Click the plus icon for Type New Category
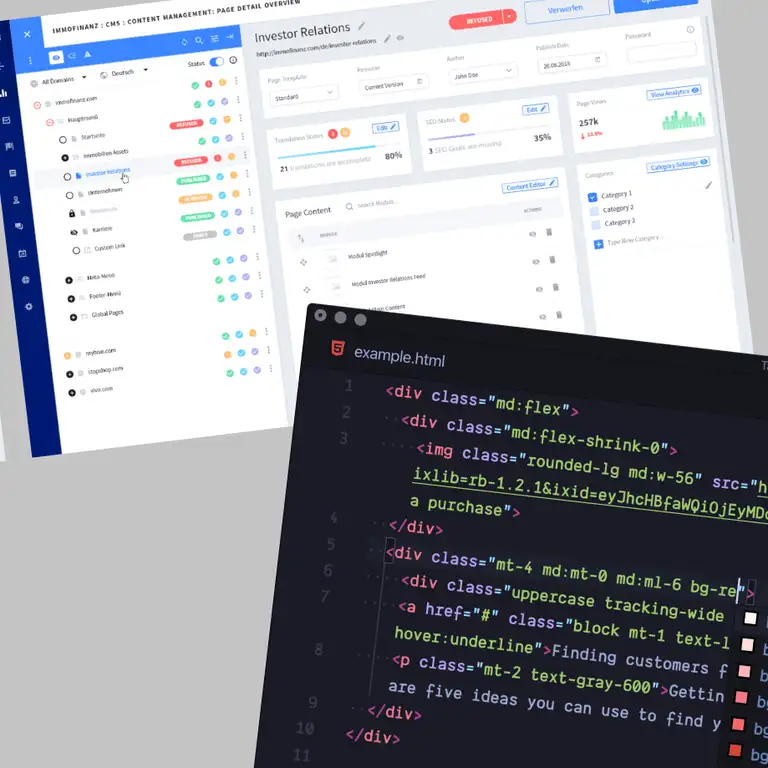768x768 pixels. [599, 244]
